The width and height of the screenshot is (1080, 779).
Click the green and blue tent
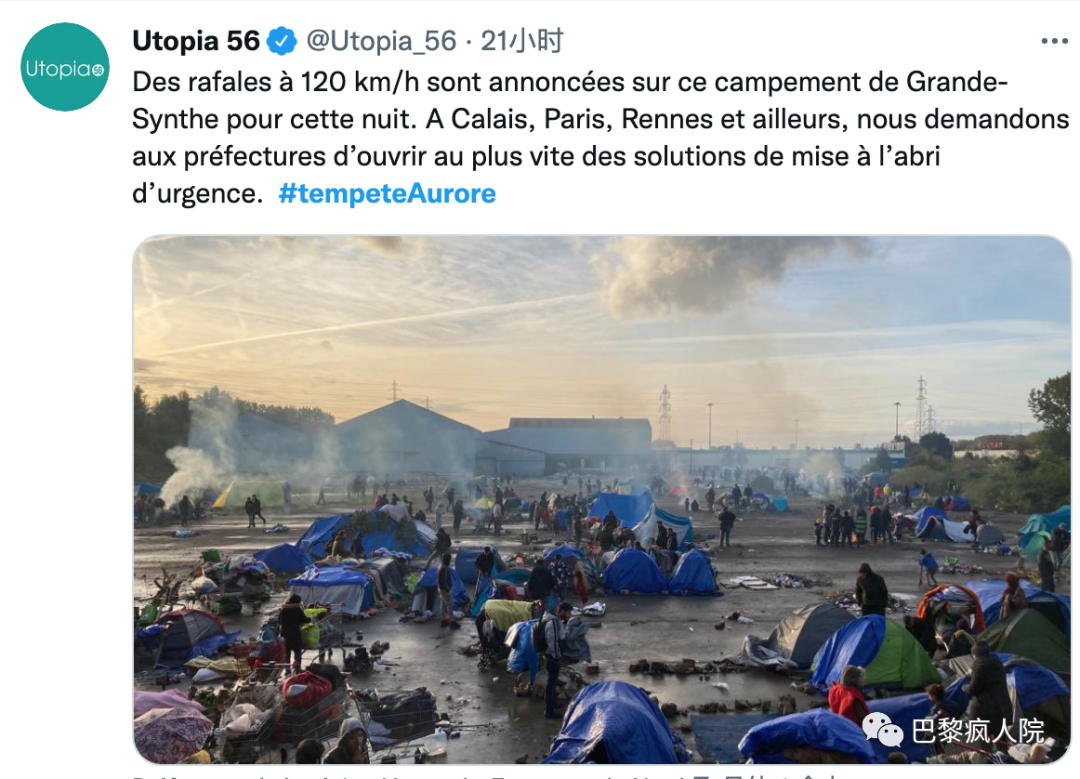tap(876, 652)
